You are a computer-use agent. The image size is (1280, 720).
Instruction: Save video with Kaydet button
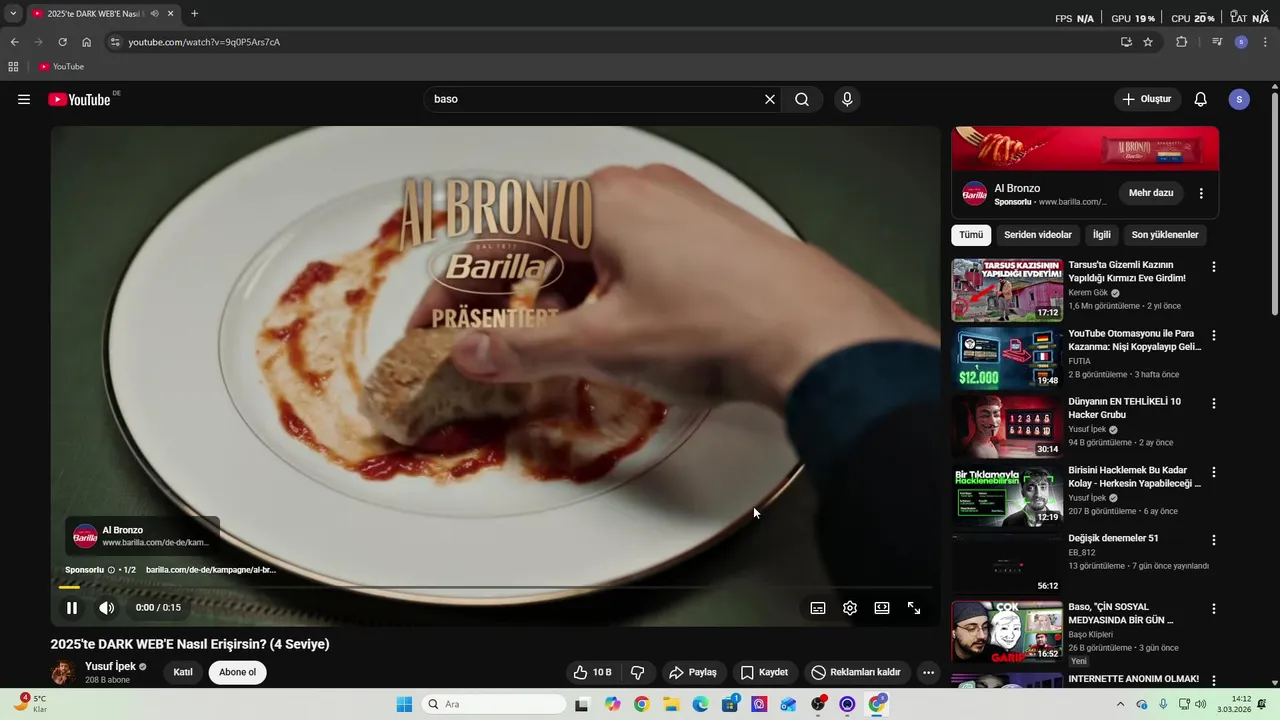click(765, 672)
